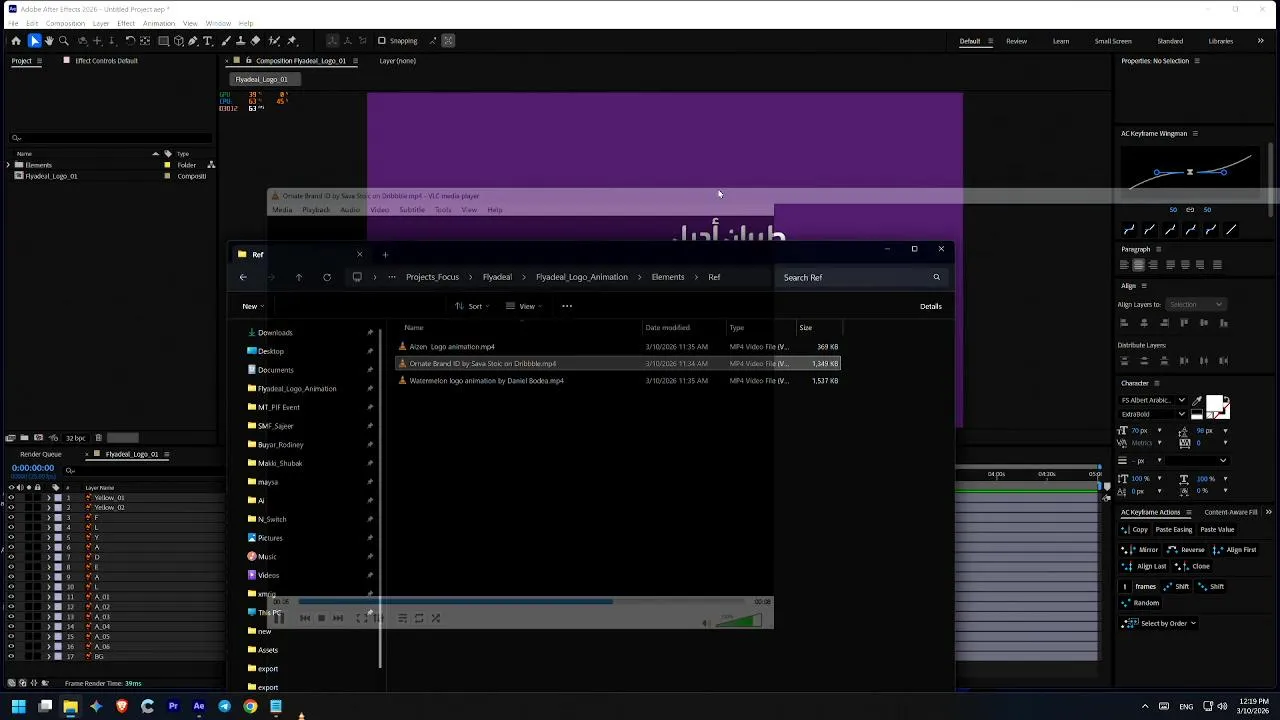The width and height of the screenshot is (1280, 720).
Task: Select the Rotation tool
Action: click(x=130, y=41)
